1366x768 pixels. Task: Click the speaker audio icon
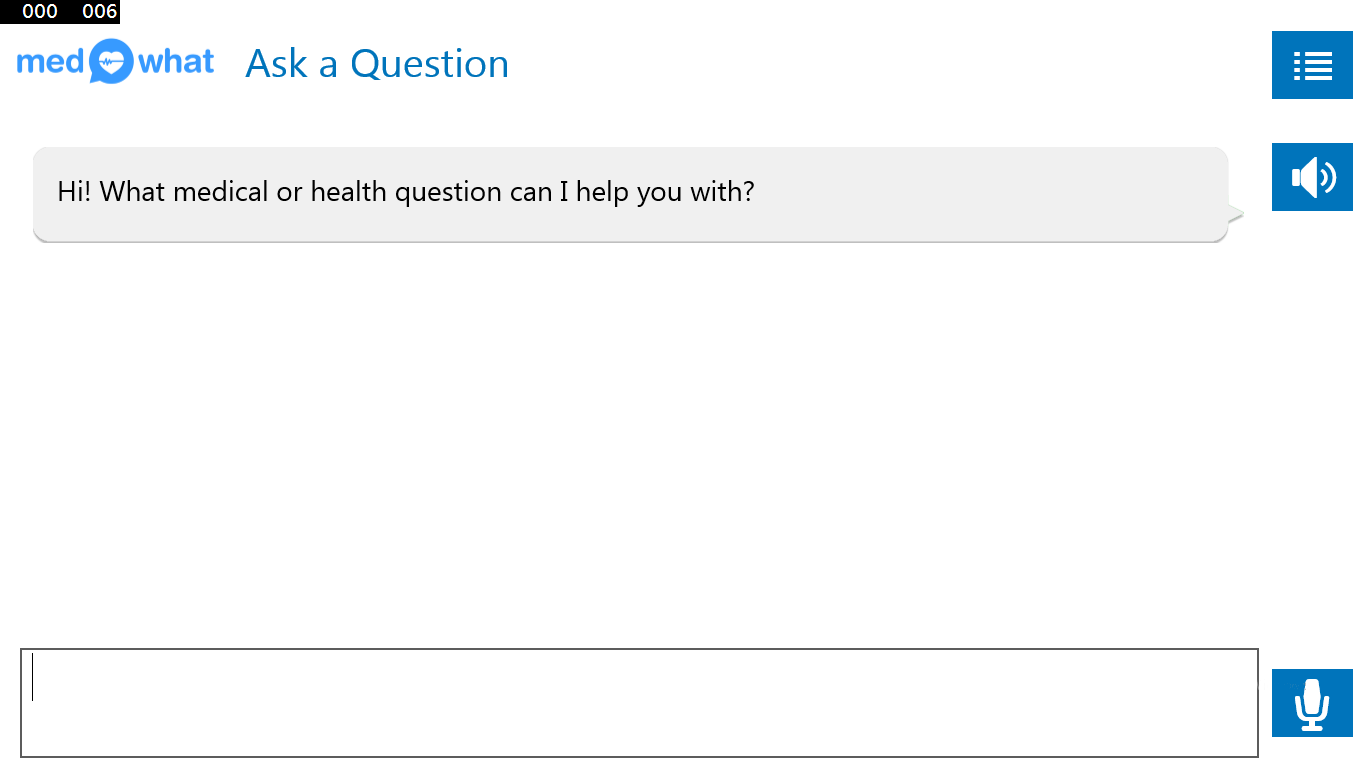click(1312, 177)
